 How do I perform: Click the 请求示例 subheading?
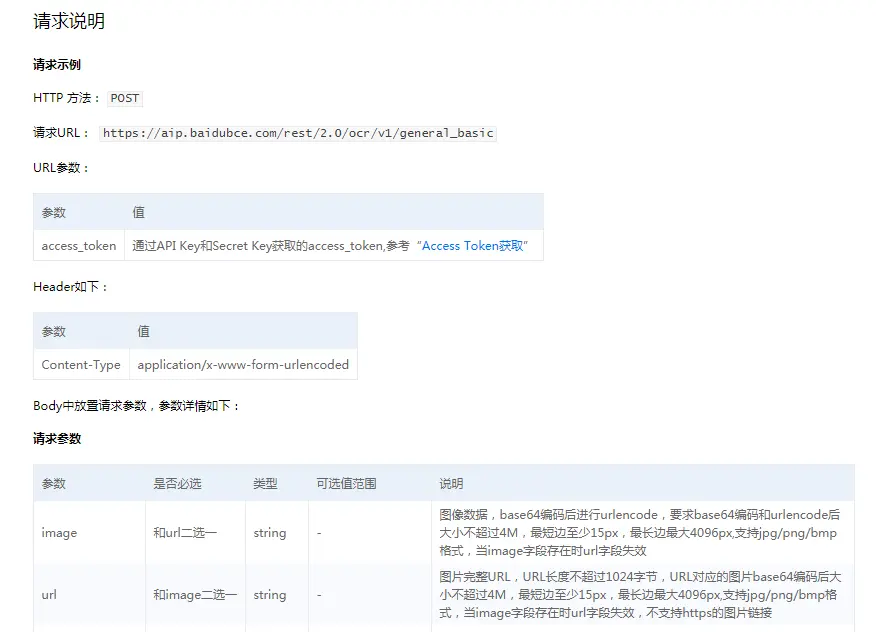56,65
